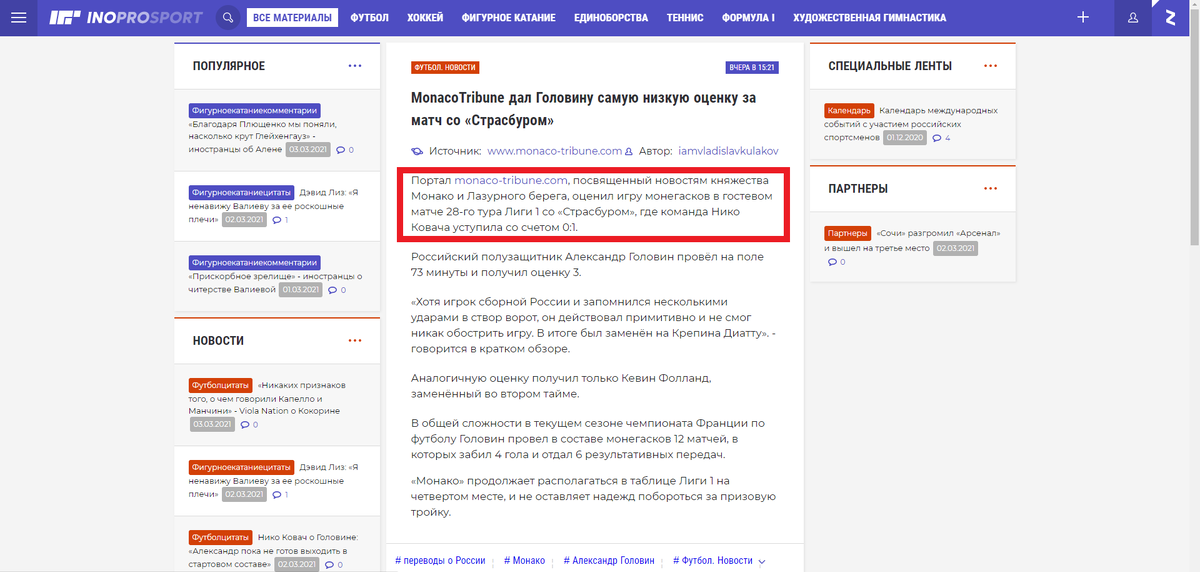This screenshot has width=1200, height=572.
Task: Click the Календарь orange tag
Action: pyautogui.click(x=849, y=111)
